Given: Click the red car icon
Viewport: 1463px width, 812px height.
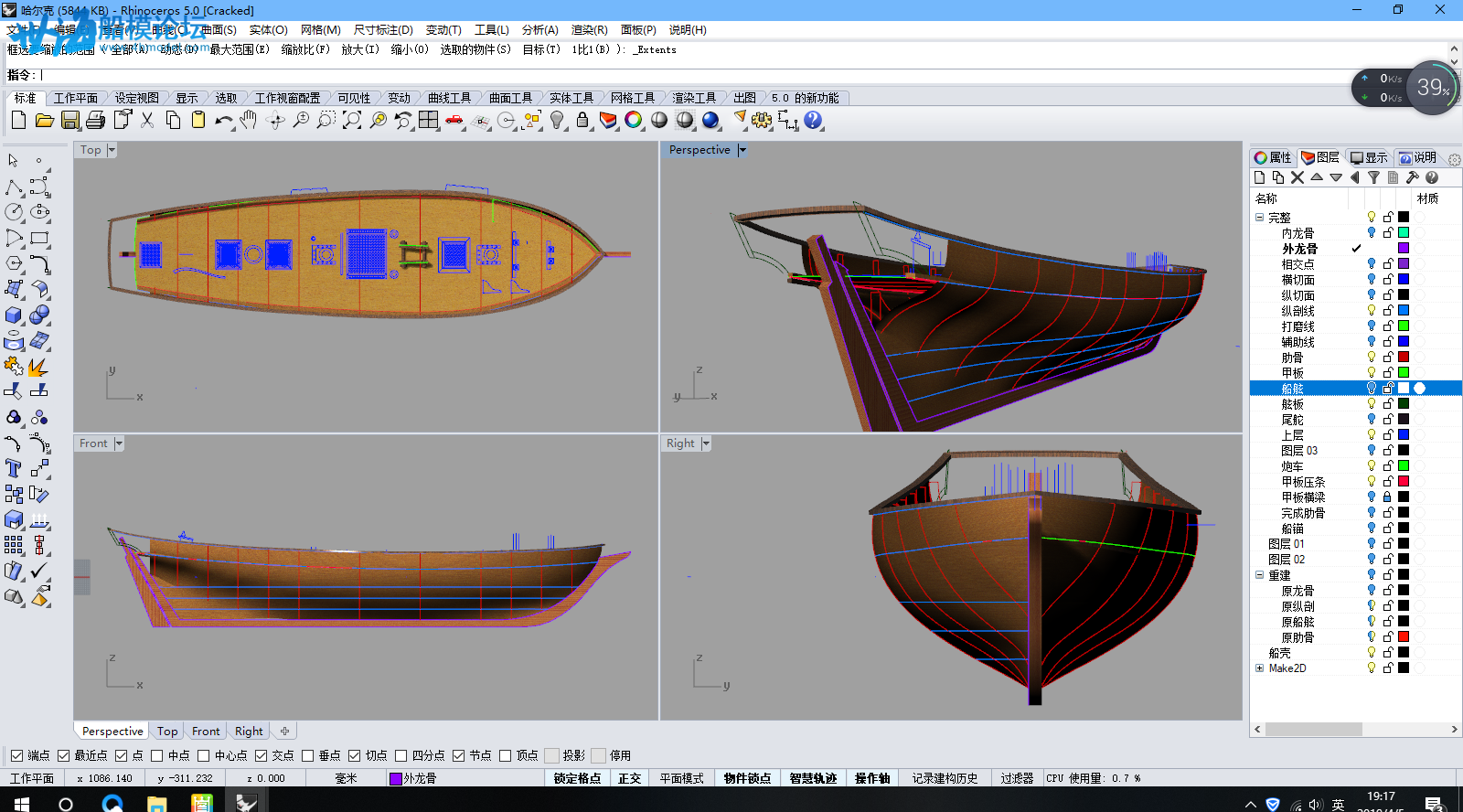Looking at the screenshot, I should click(454, 120).
